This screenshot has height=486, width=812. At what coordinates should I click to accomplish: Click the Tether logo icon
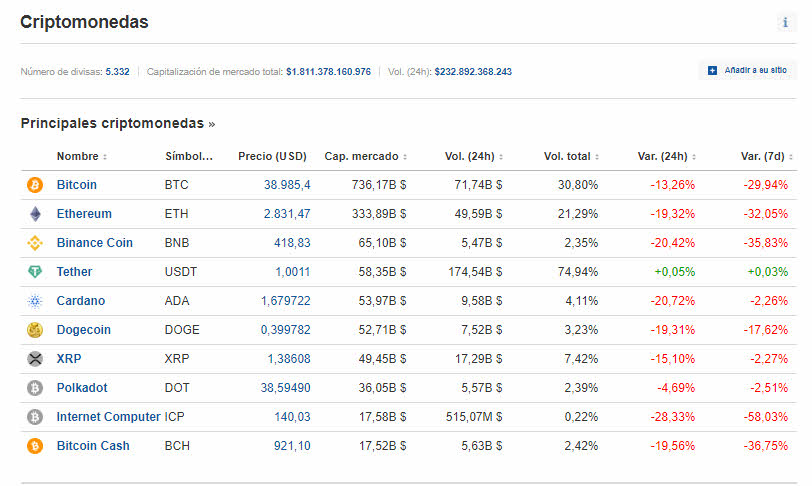coord(35,272)
